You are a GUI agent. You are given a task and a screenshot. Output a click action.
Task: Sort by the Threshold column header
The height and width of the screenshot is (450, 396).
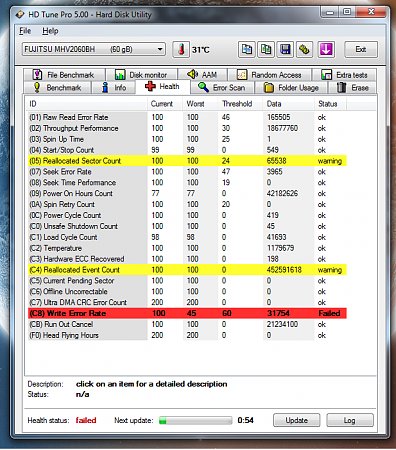click(x=241, y=104)
